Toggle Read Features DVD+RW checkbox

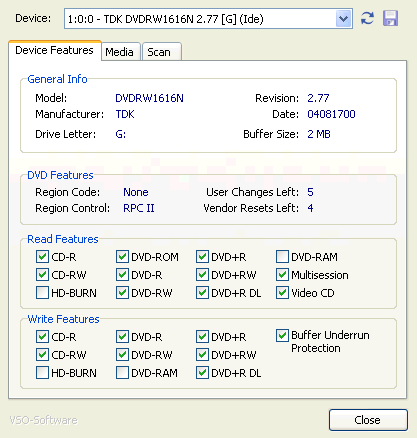tap(202, 275)
